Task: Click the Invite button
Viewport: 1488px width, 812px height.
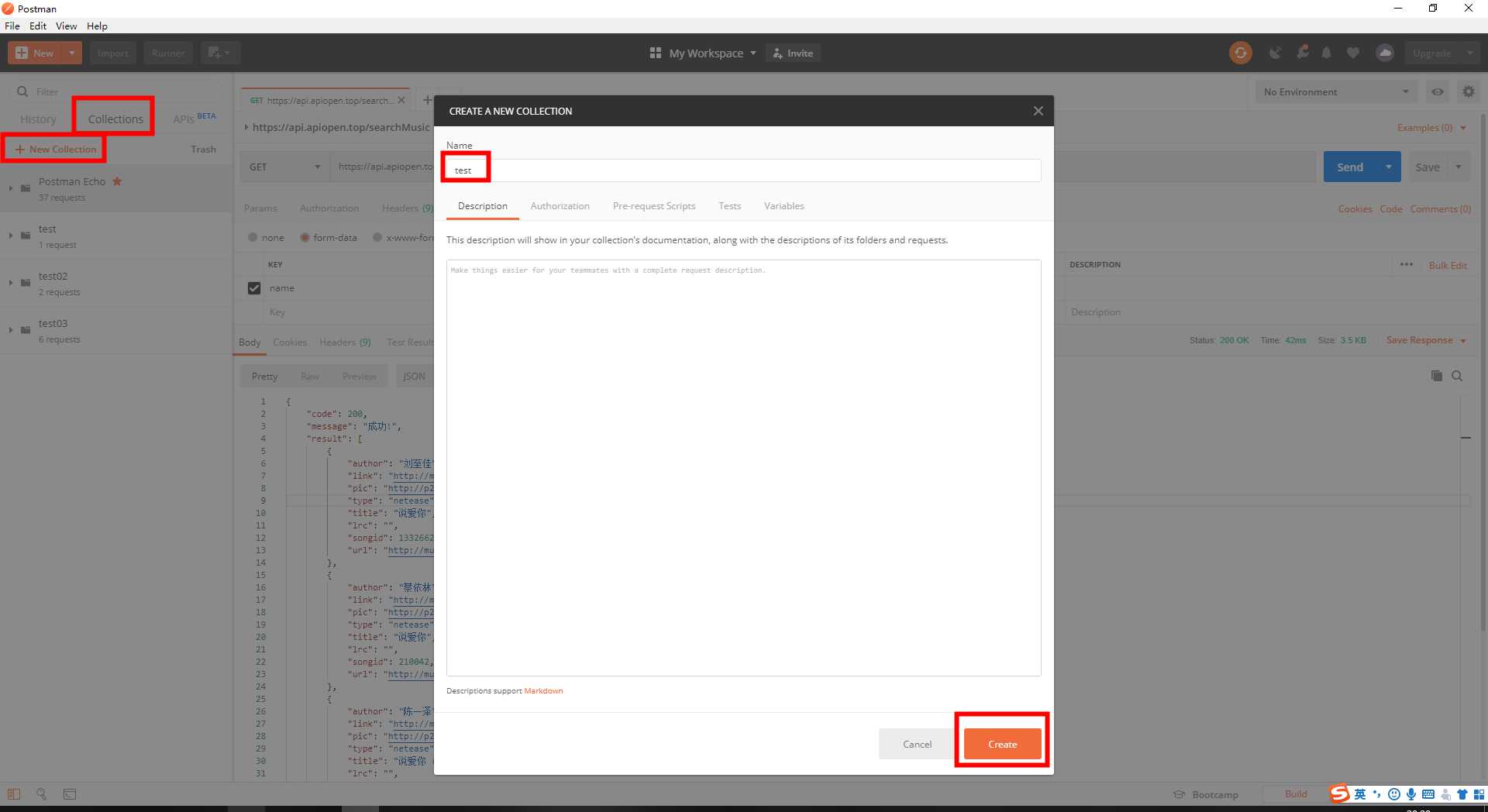Action: pos(794,53)
